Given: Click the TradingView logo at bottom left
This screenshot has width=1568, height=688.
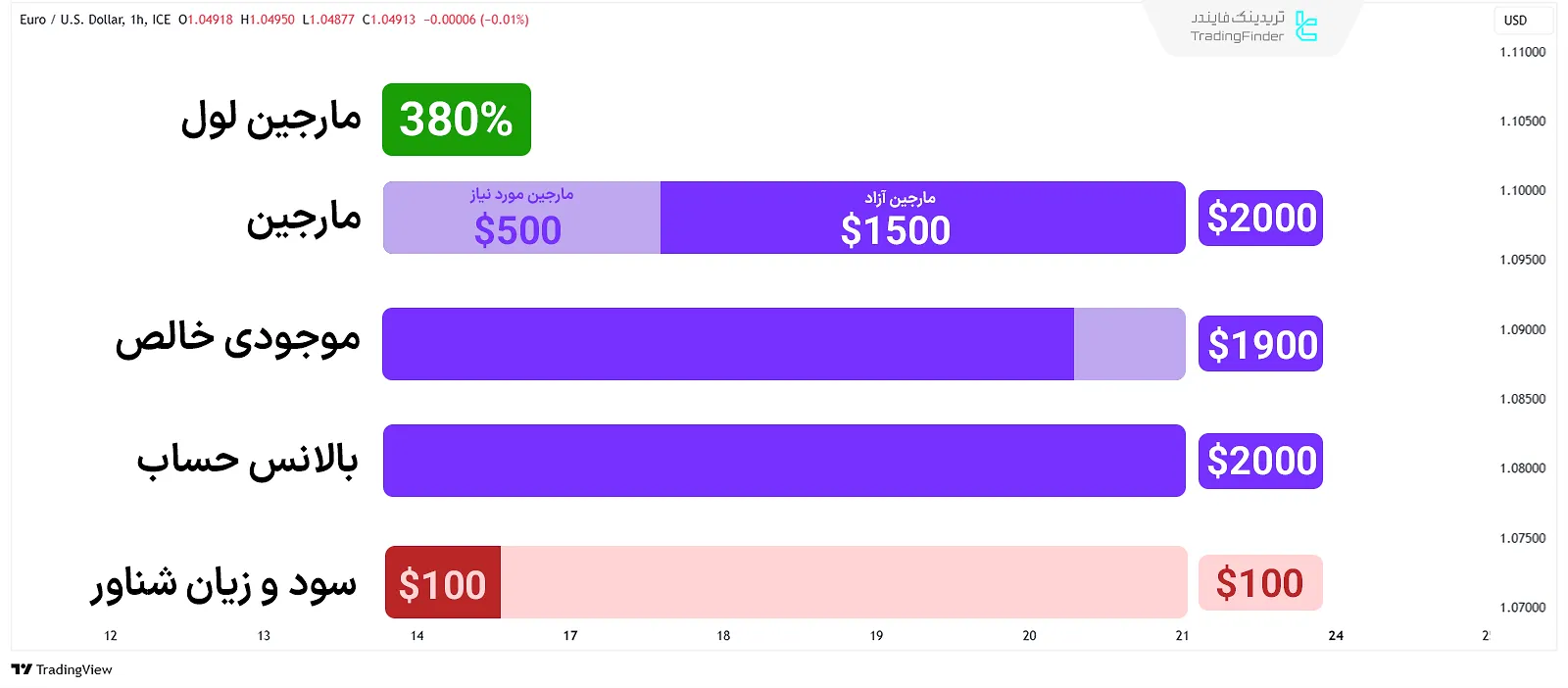Looking at the screenshot, I should [62, 669].
